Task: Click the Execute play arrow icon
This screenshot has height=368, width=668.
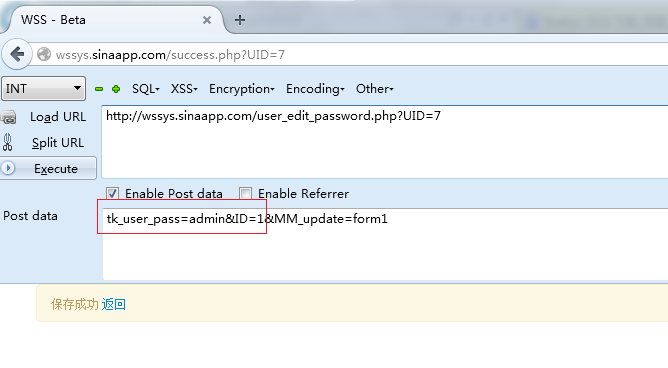Action: (x=8, y=168)
